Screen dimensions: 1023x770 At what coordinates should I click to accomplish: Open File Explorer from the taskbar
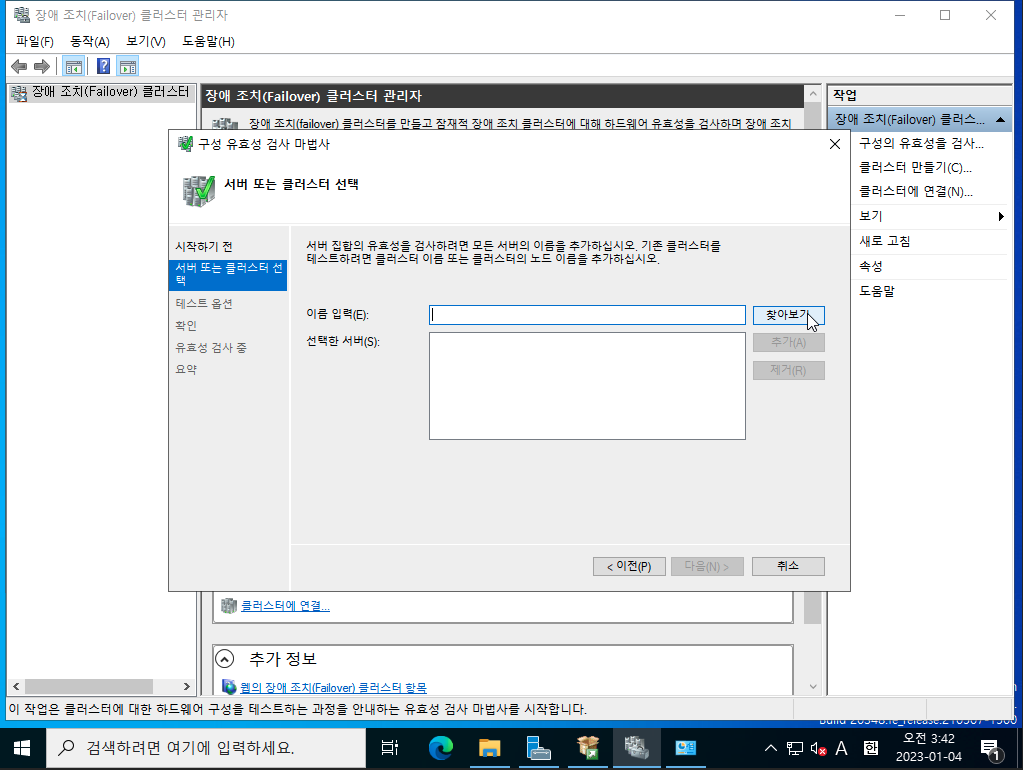[489, 748]
